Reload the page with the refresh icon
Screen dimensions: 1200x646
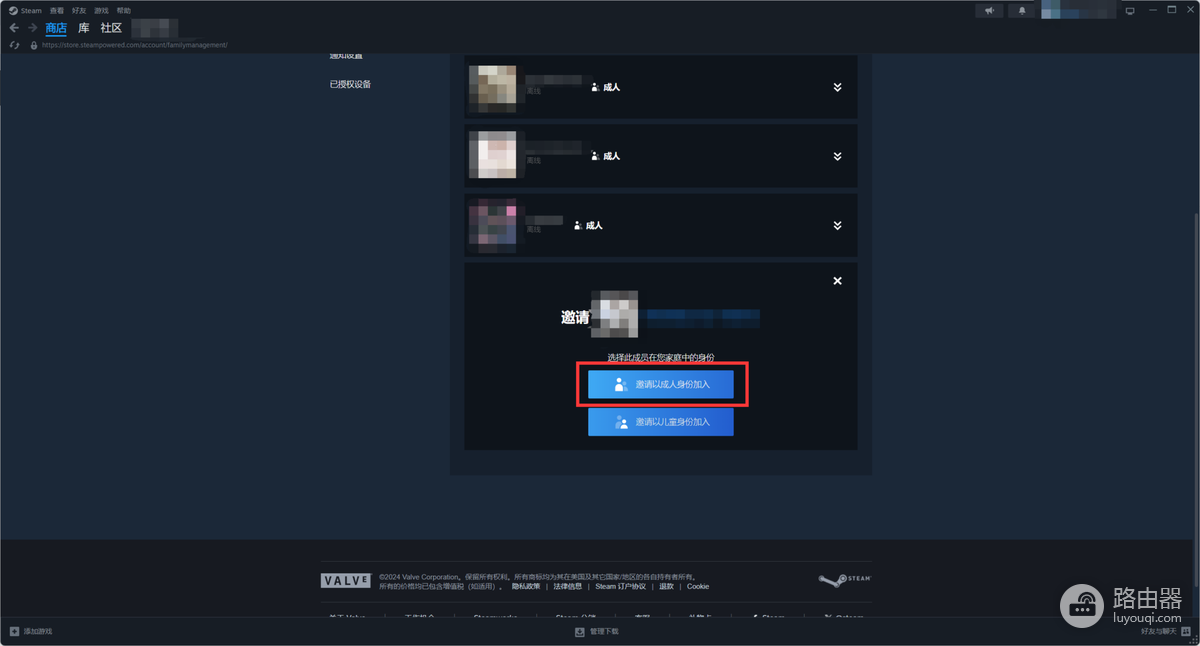click(14, 45)
